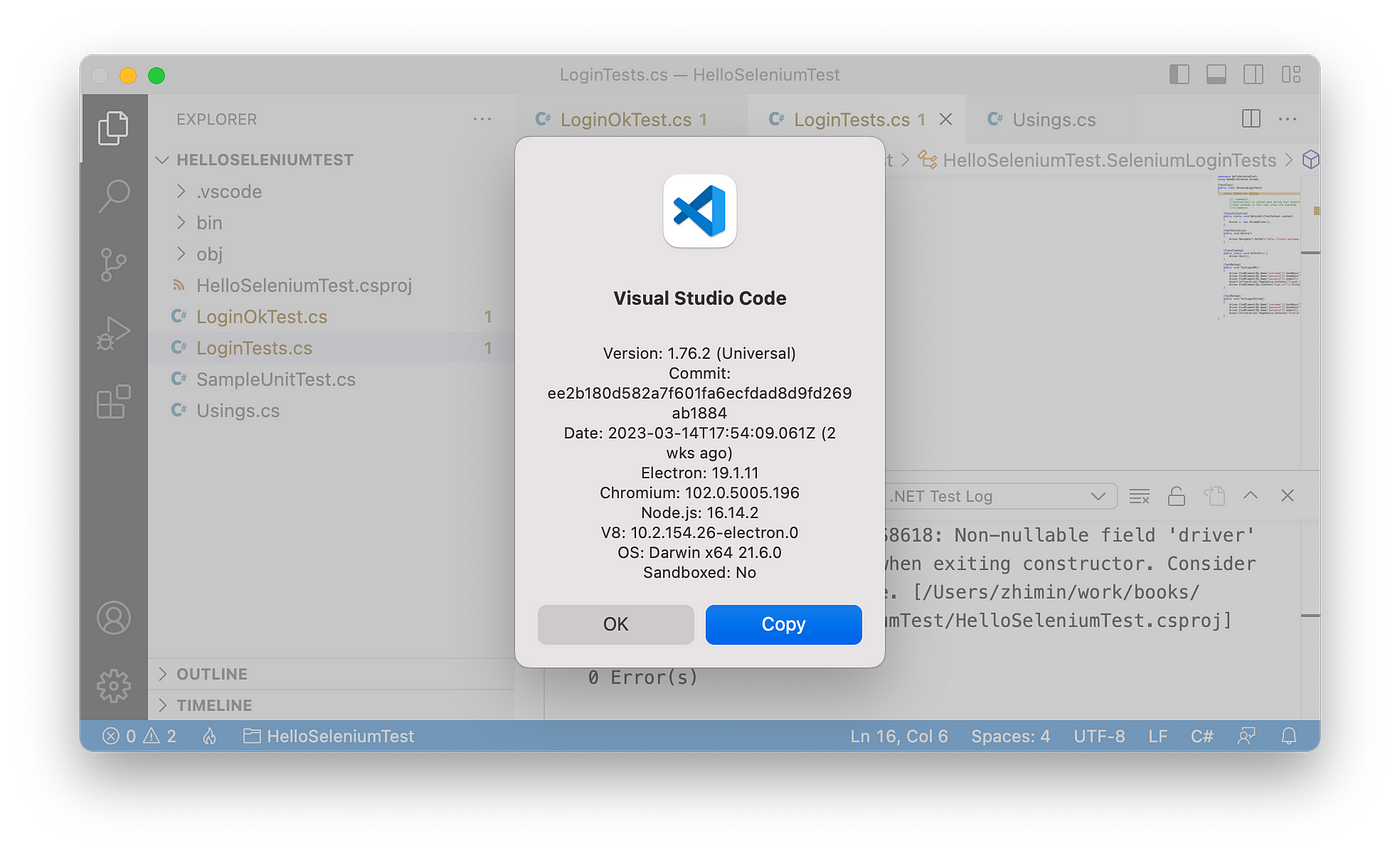Toggle the output scroll lock icon

pyautogui.click(x=1176, y=496)
